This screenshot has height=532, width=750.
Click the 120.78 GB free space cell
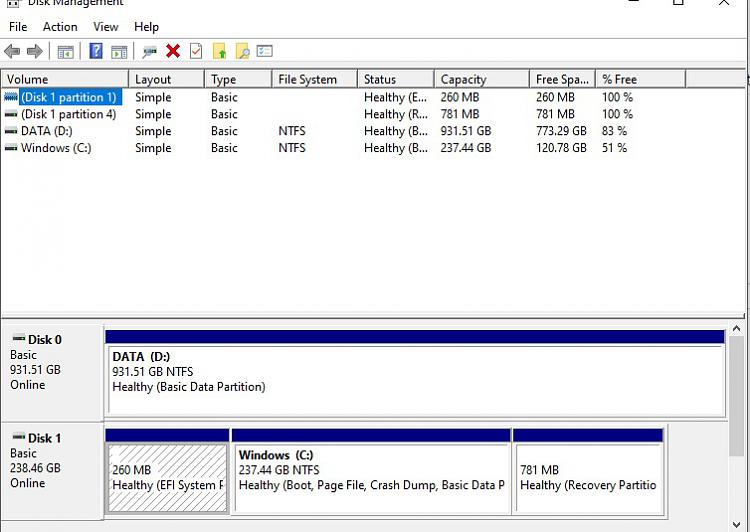561,148
